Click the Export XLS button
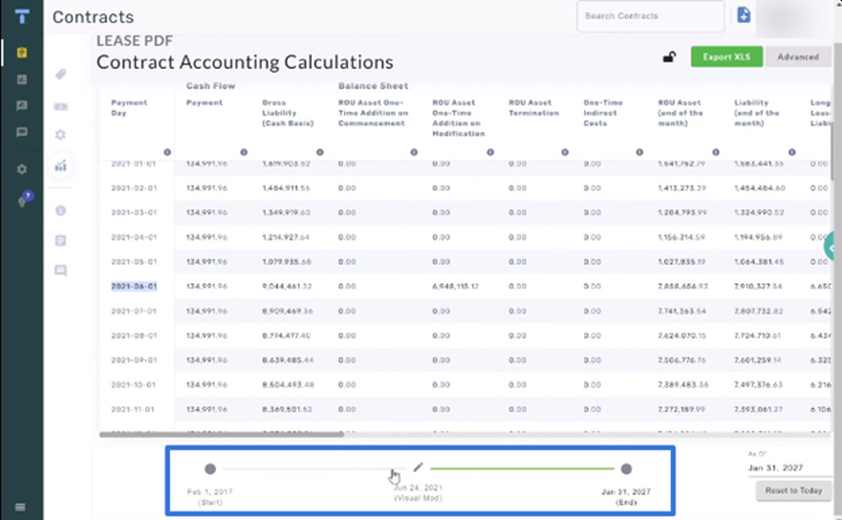This screenshot has height=520, width=842. (726, 57)
